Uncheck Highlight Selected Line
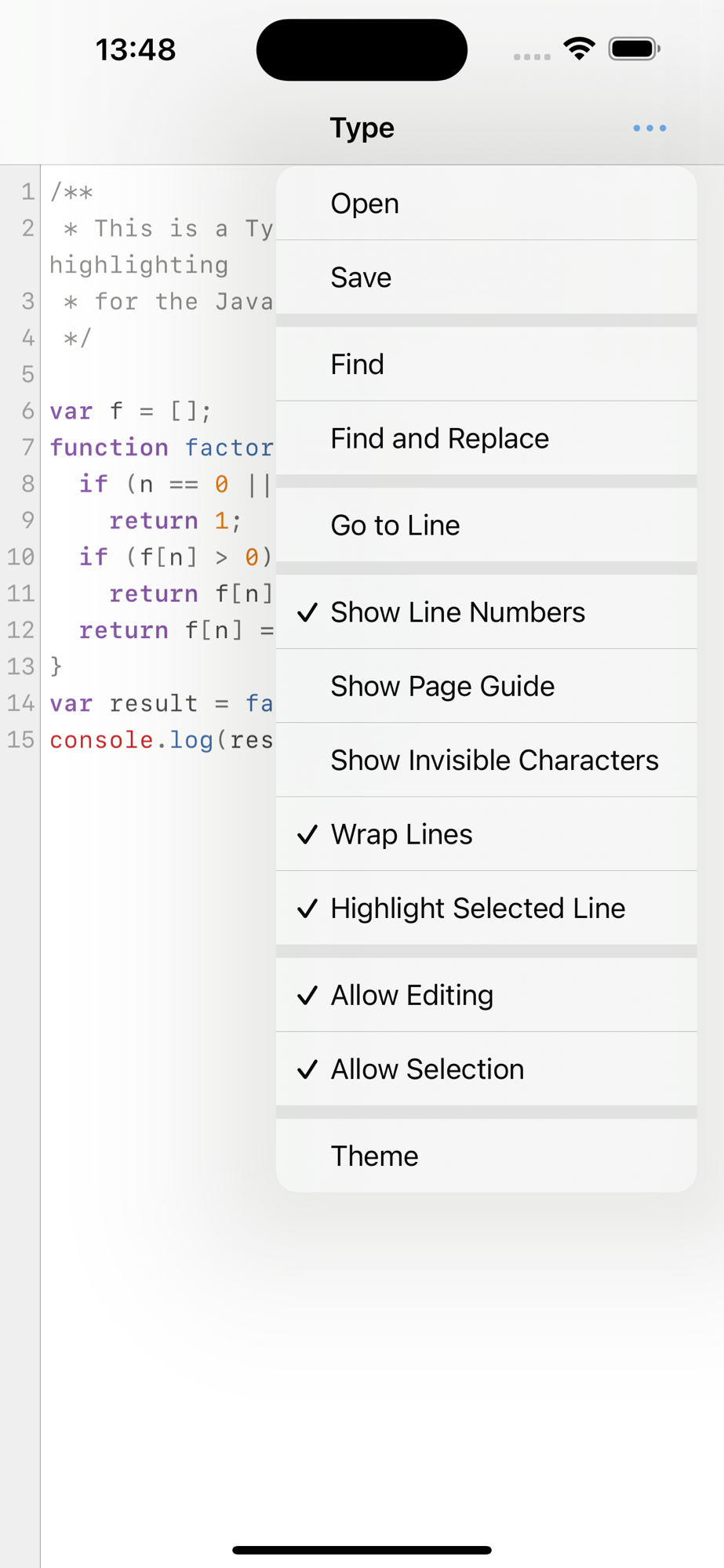 tap(486, 908)
